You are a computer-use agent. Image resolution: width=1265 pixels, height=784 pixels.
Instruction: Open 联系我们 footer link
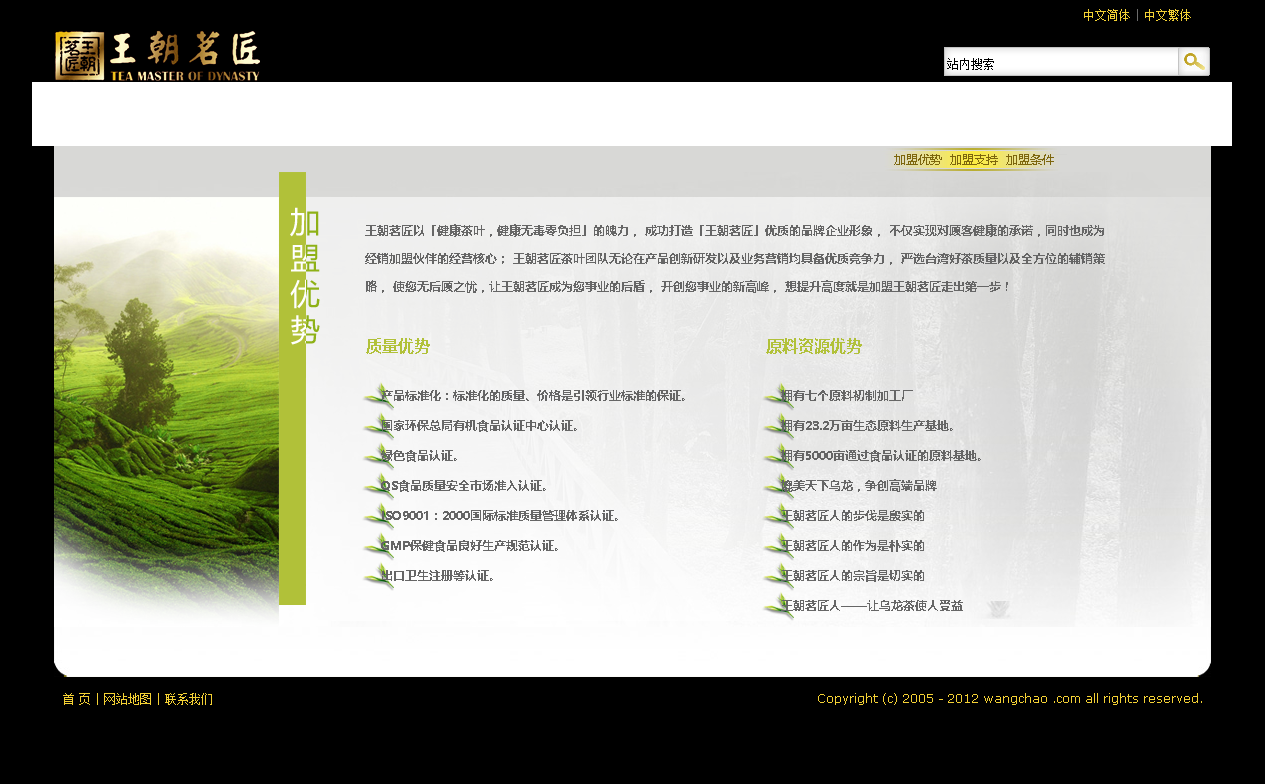tap(189, 699)
